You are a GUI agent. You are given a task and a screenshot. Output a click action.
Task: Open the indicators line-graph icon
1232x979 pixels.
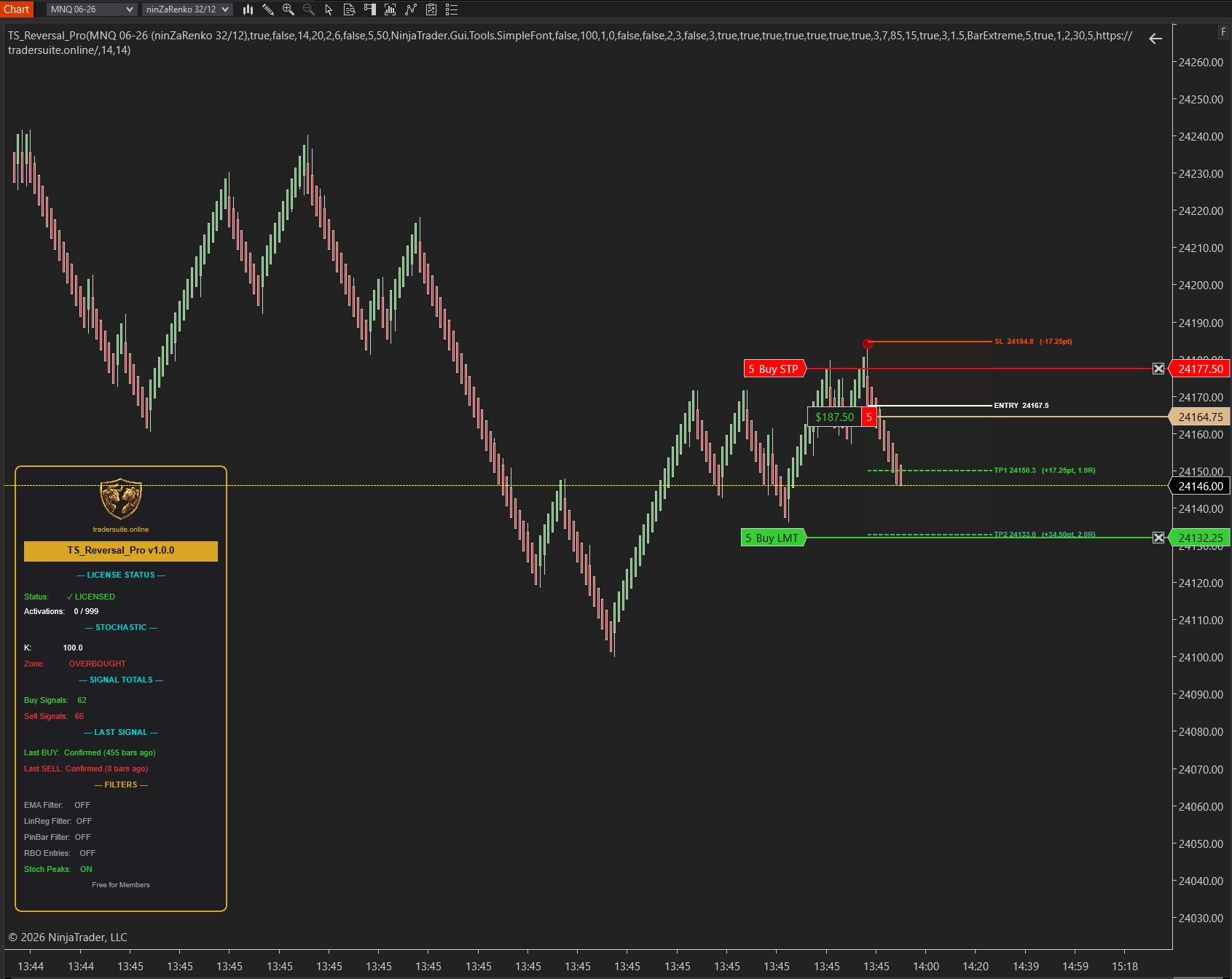(x=411, y=9)
